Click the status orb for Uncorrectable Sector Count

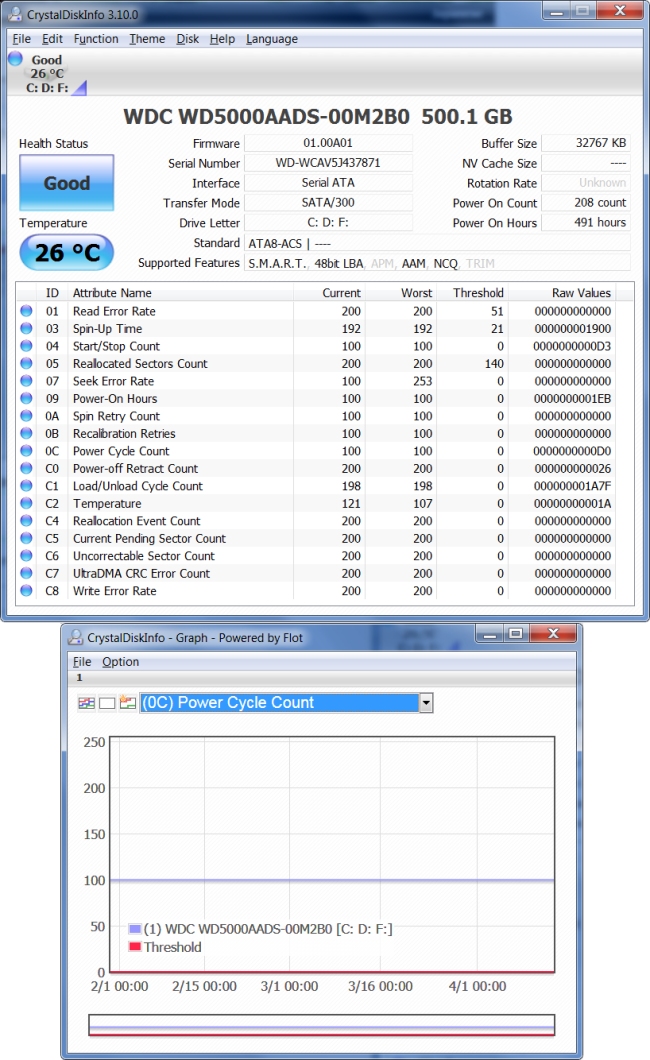pos(26,556)
